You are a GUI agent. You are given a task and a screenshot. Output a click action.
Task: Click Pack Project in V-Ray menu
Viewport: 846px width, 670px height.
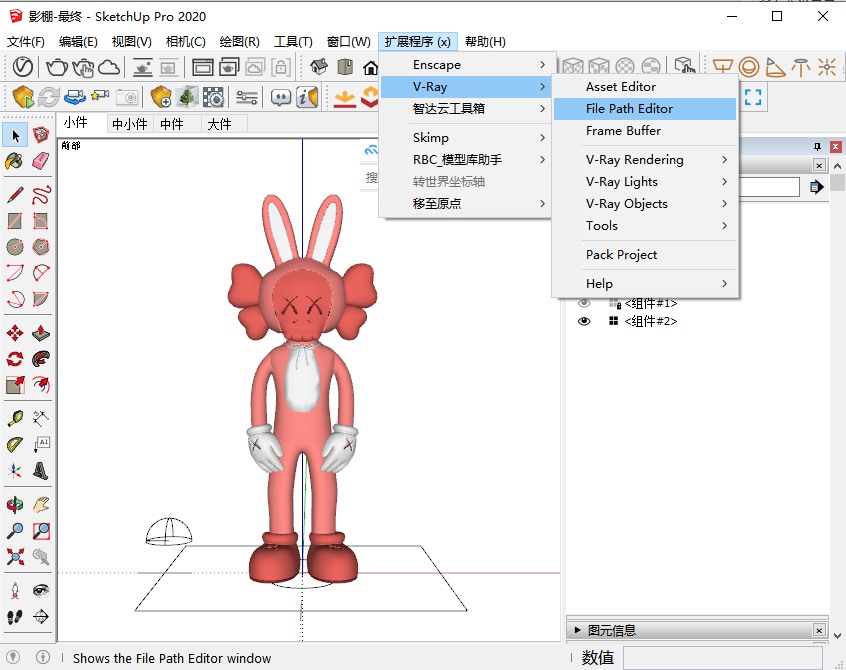pos(645,255)
